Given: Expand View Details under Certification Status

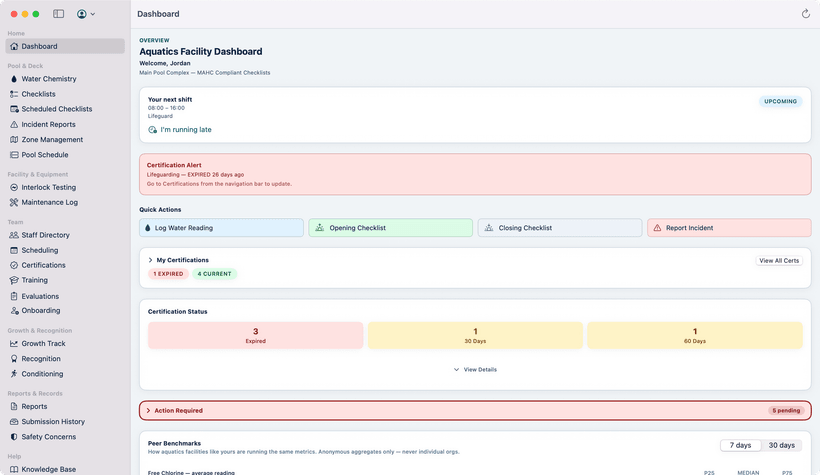Looking at the screenshot, I should tap(475, 369).
